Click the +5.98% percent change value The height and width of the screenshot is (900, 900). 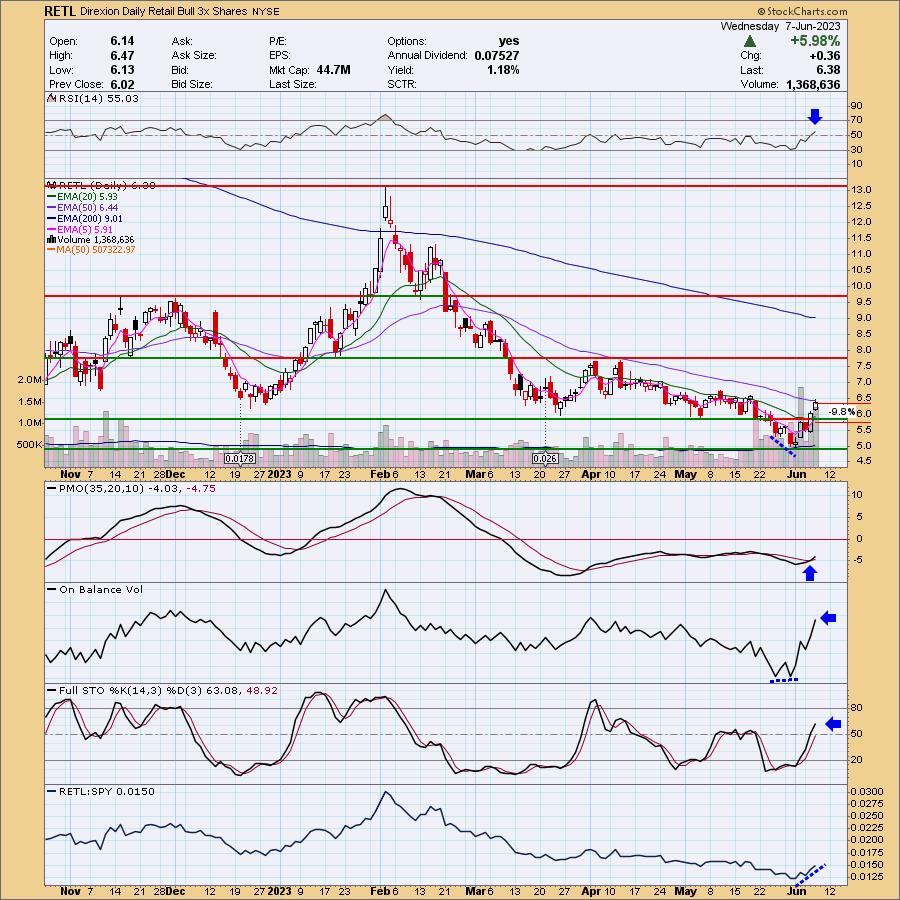click(815, 41)
